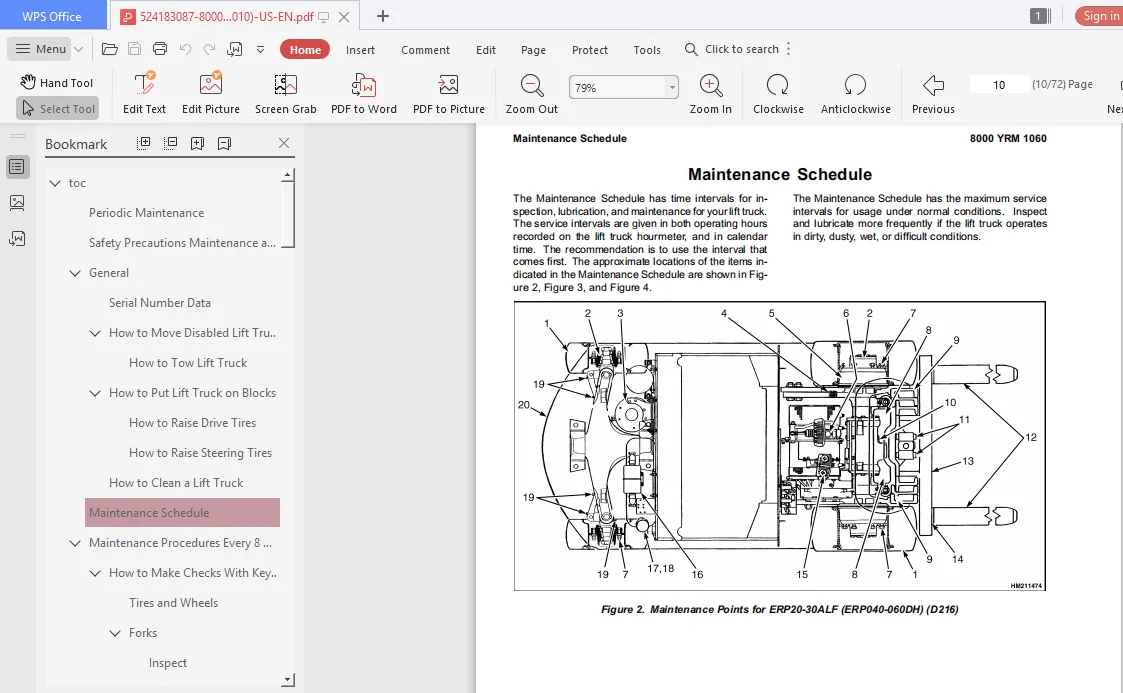Click the Screen Grab tool

tap(285, 93)
